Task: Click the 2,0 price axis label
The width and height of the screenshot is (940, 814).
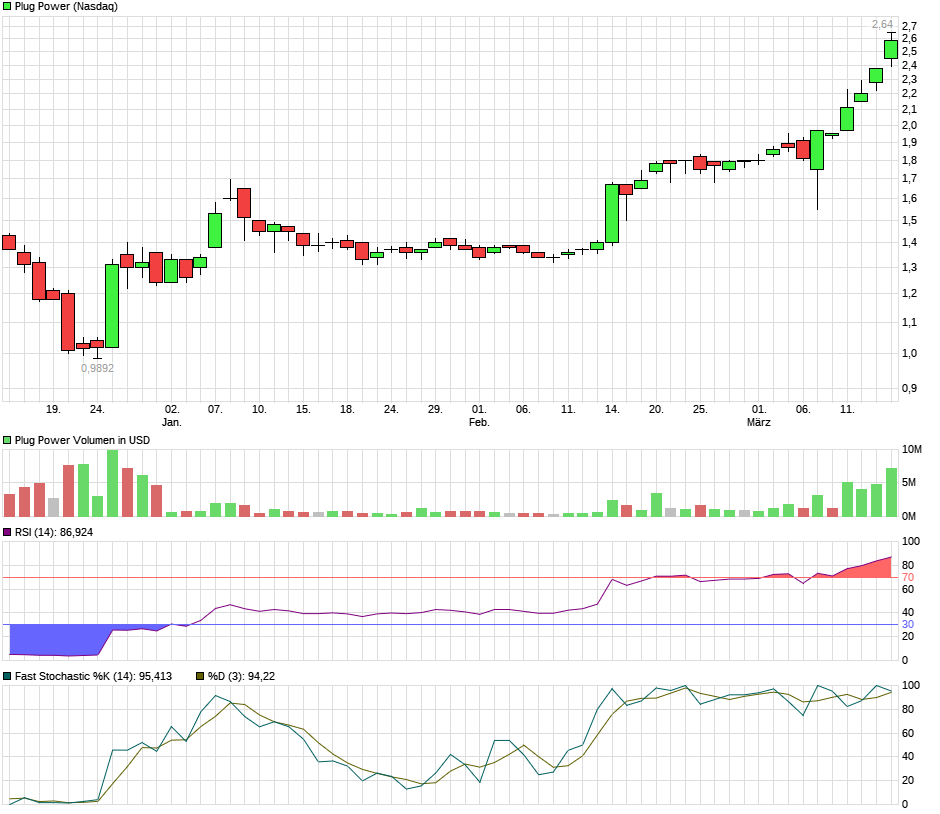Action: (x=909, y=126)
